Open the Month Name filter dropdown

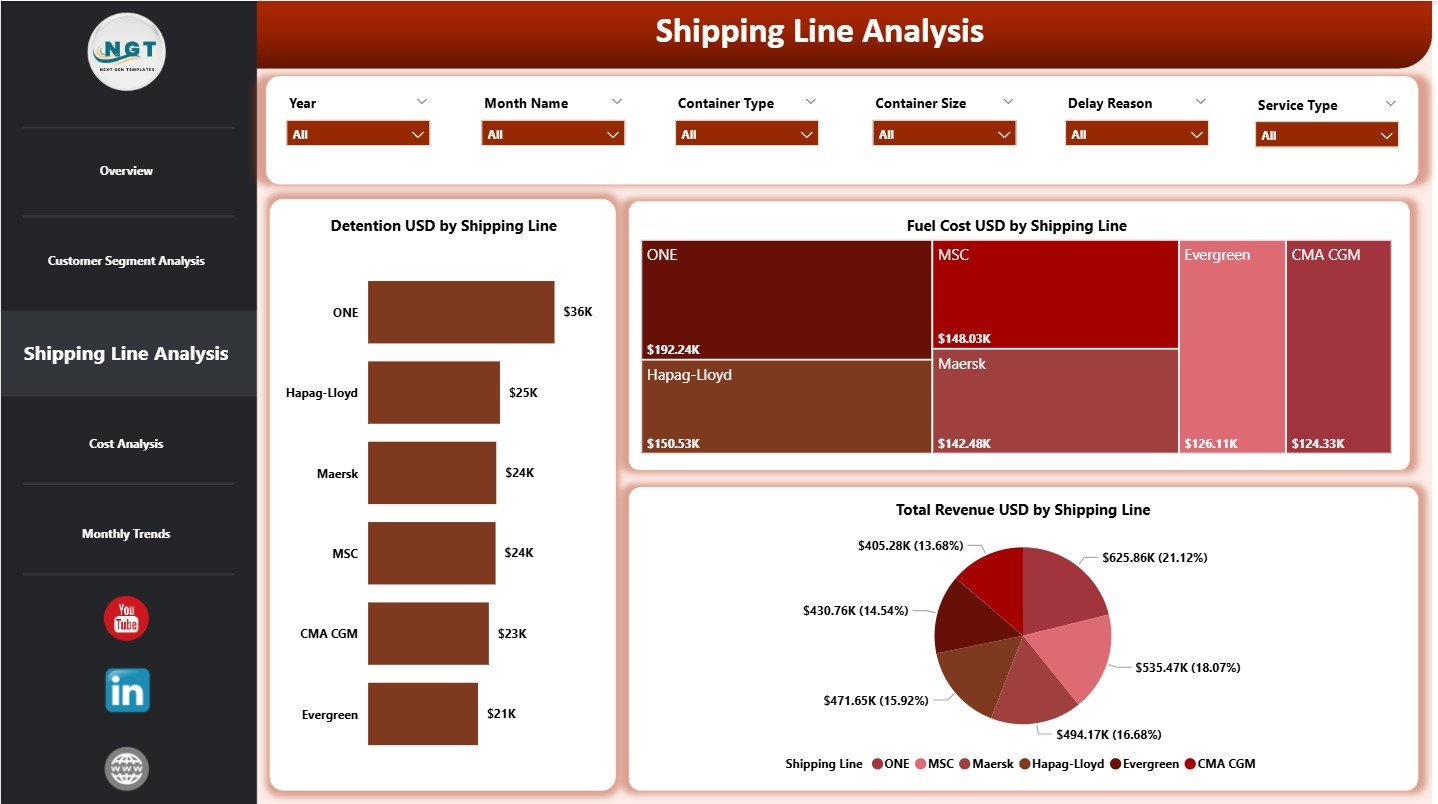(x=552, y=133)
